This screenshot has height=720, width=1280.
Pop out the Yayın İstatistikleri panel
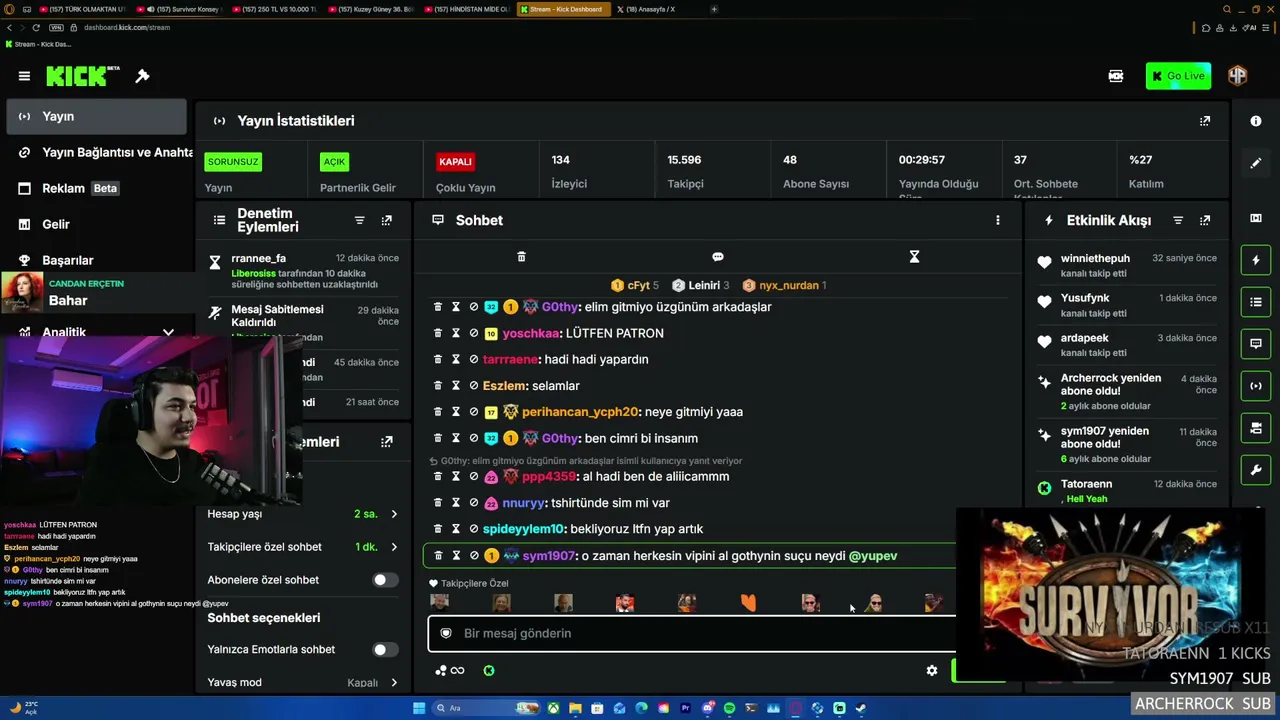(1205, 121)
